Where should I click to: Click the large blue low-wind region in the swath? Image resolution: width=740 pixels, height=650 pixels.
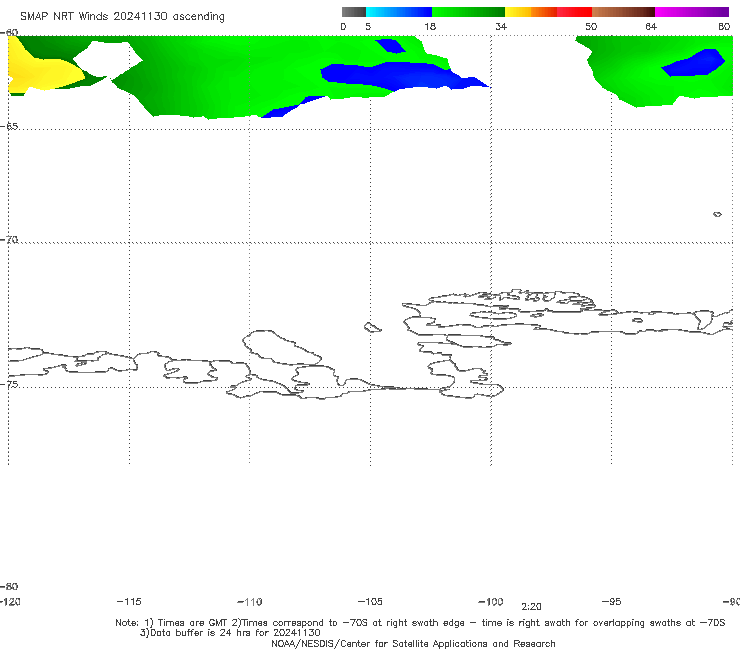coord(401,76)
